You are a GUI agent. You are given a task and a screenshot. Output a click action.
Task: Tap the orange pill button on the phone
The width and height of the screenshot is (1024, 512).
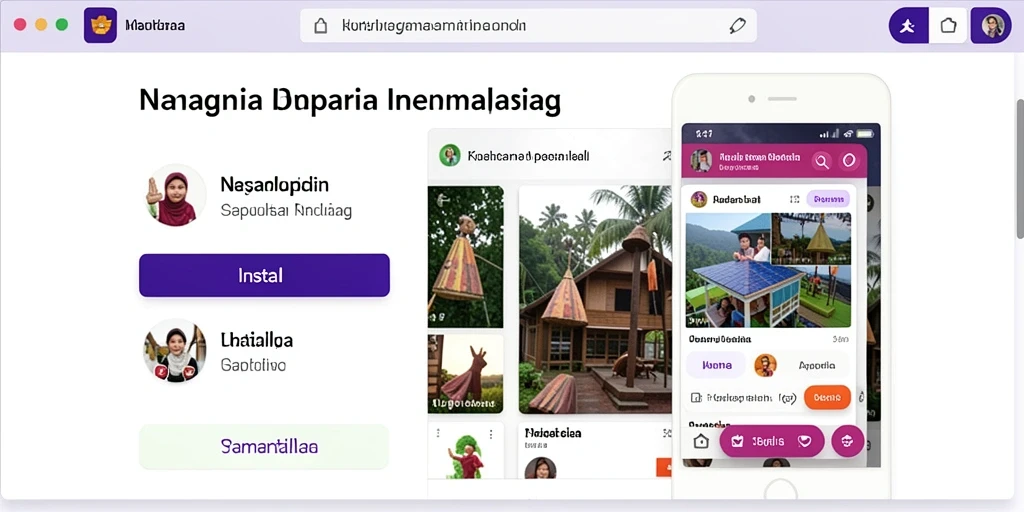[827, 397]
